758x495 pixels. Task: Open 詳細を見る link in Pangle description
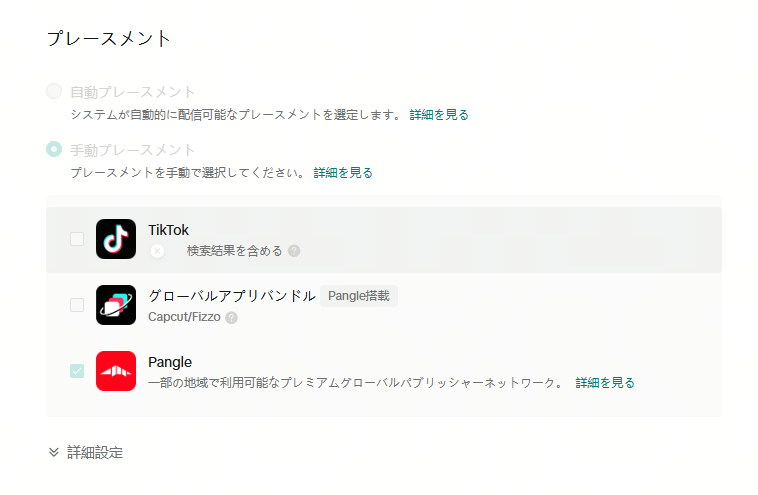pyautogui.click(x=605, y=383)
